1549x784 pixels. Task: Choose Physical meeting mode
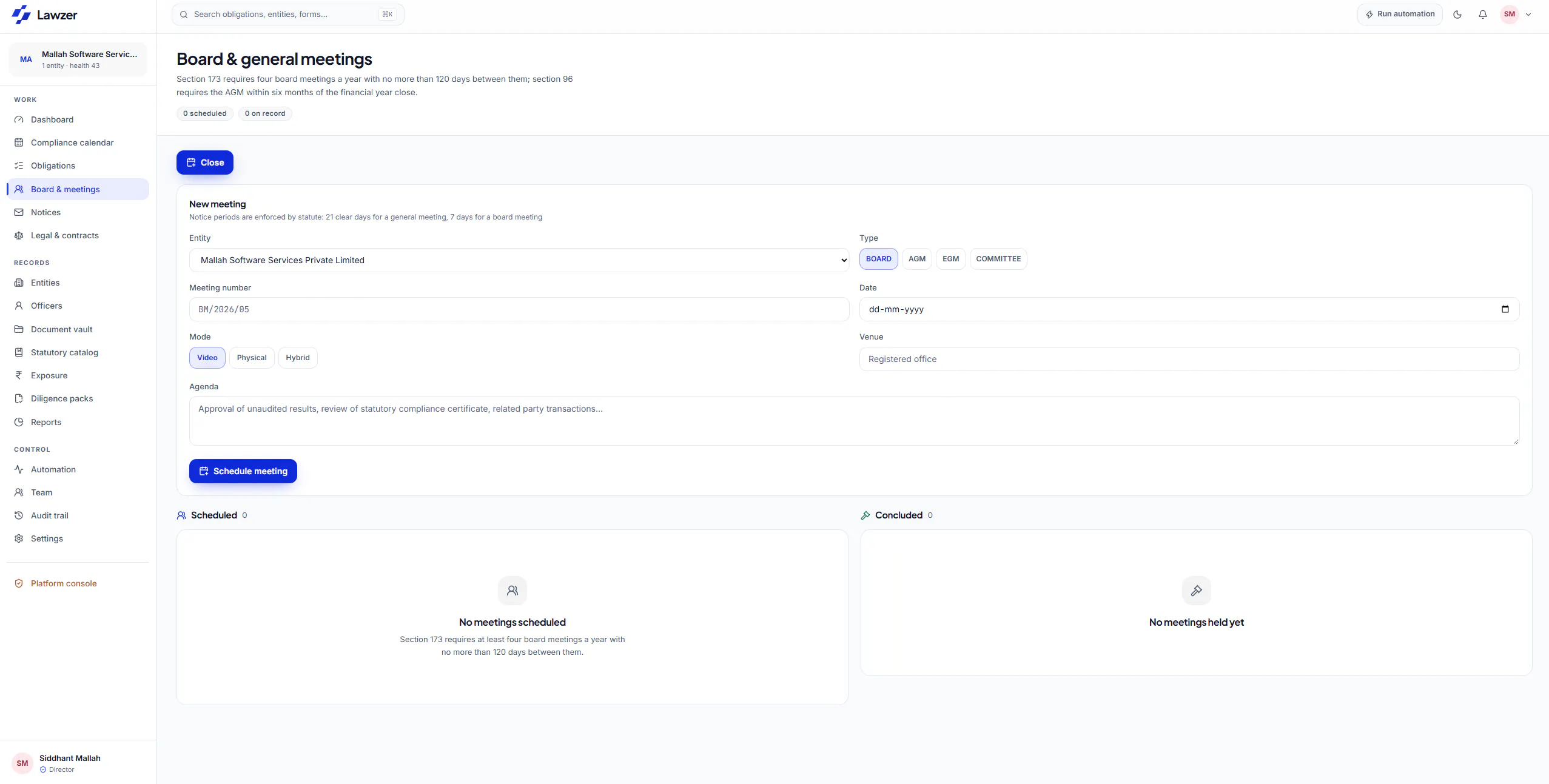pyautogui.click(x=252, y=358)
